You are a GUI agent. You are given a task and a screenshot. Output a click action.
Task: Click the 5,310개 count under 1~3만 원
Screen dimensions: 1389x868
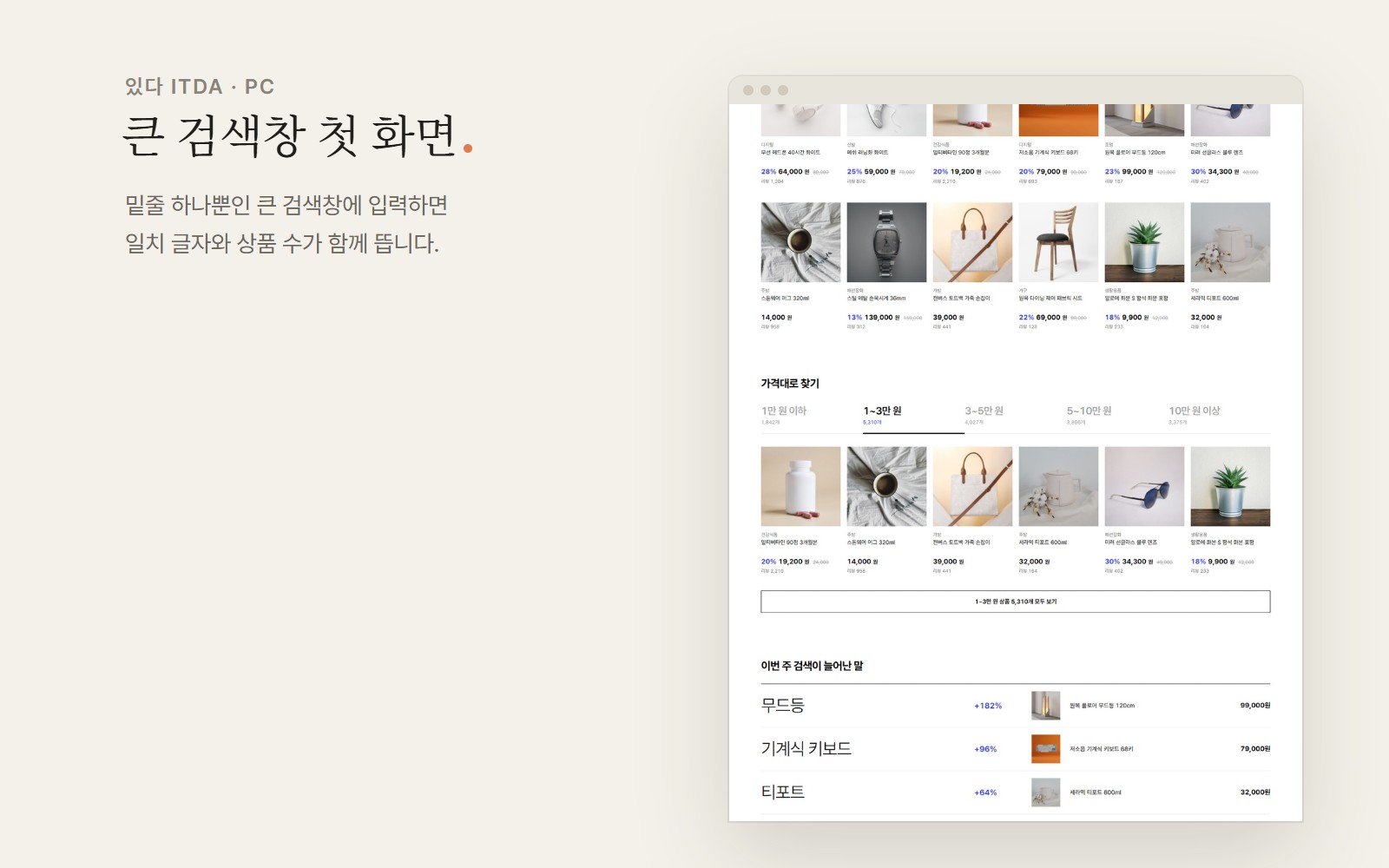coord(872,423)
